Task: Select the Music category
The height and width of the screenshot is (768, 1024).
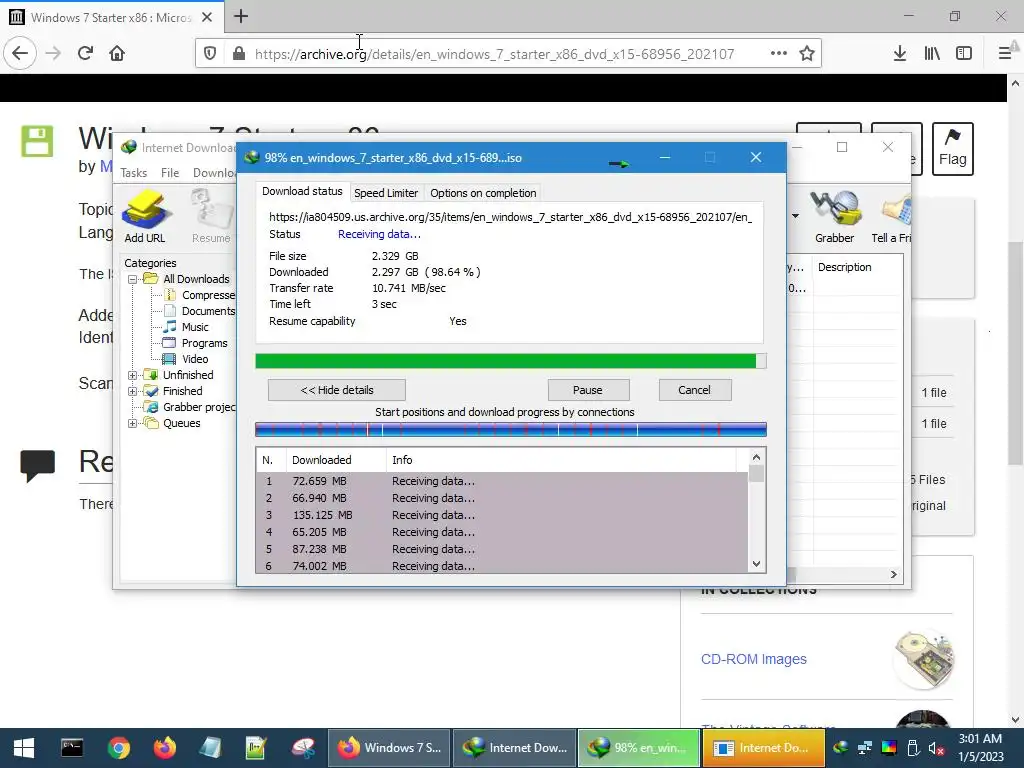Action: click(x=187, y=327)
